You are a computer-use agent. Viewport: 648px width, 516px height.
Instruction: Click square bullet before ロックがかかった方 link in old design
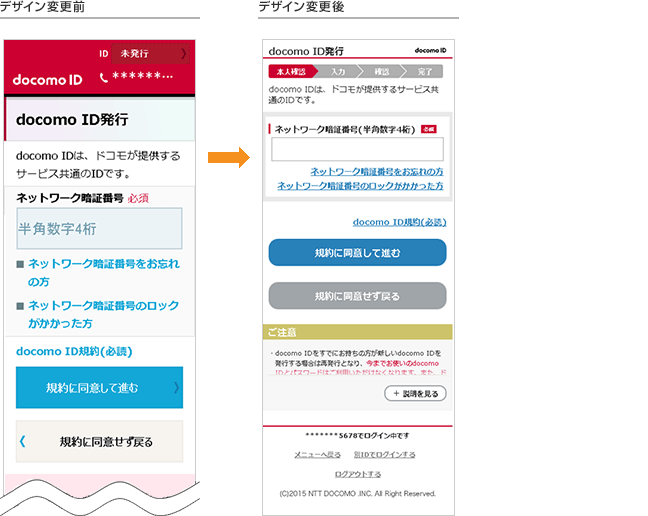(x=21, y=306)
